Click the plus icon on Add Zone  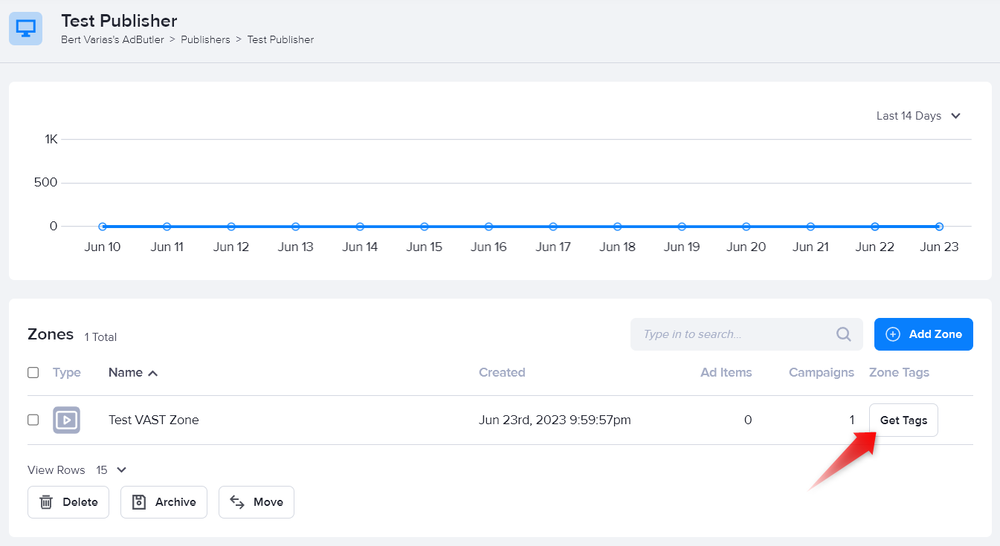(x=893, y=334)
